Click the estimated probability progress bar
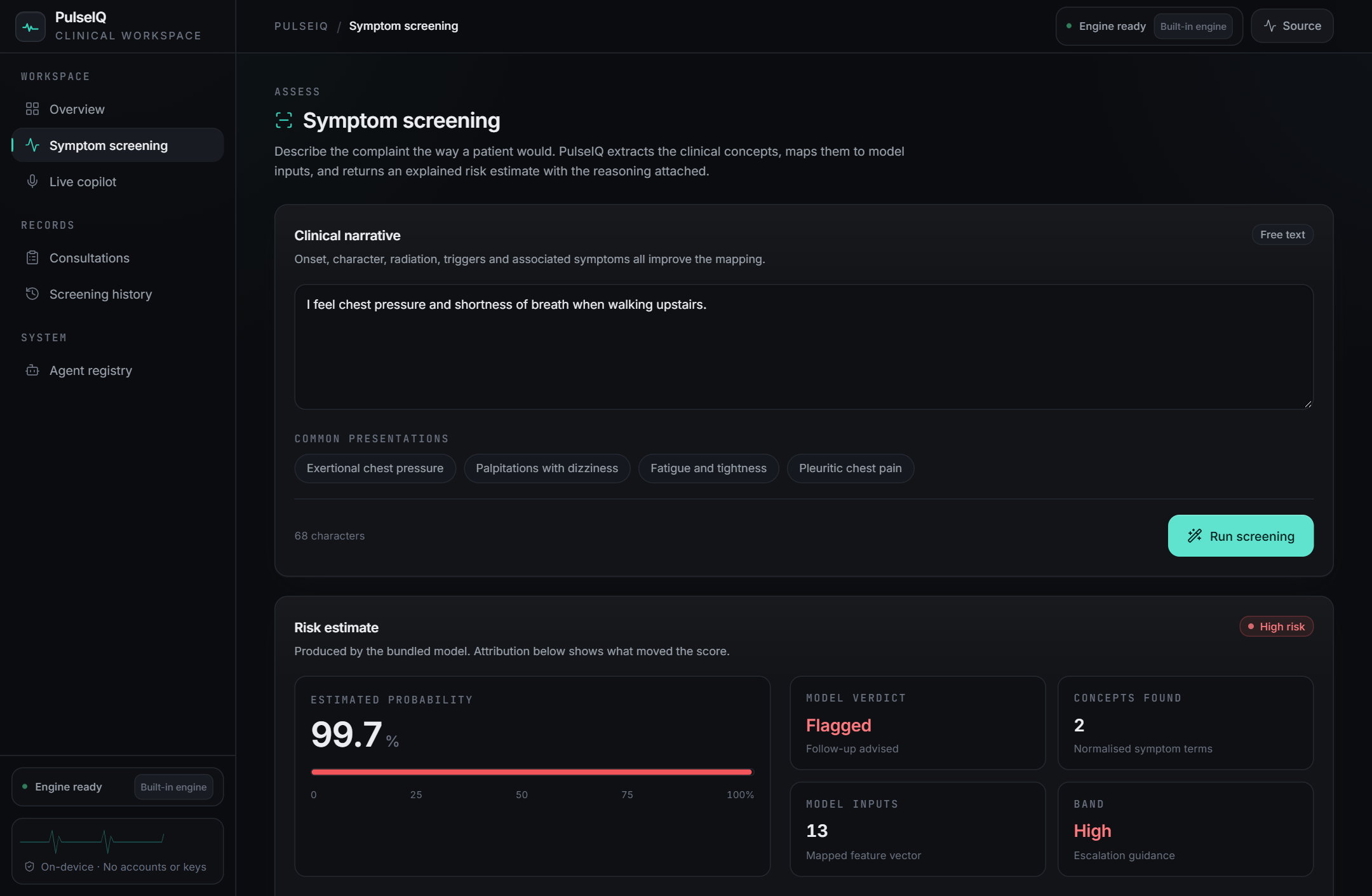The width and height of the screenshot is (1372, 896). [x=532, y=772]
